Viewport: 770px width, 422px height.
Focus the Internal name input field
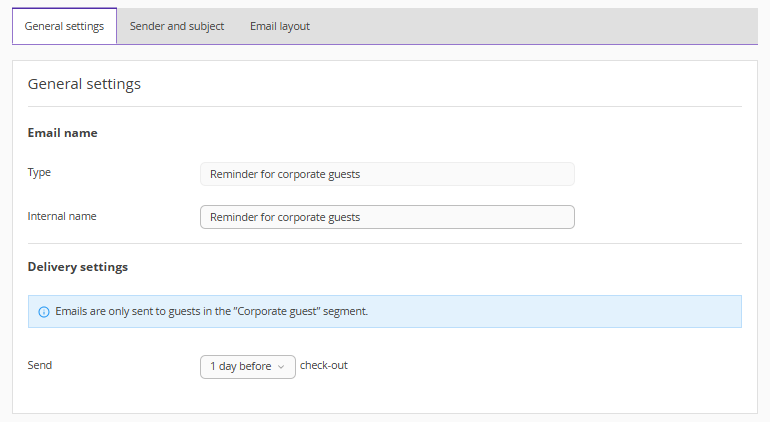pyautogui.click(x=387, y=217)
